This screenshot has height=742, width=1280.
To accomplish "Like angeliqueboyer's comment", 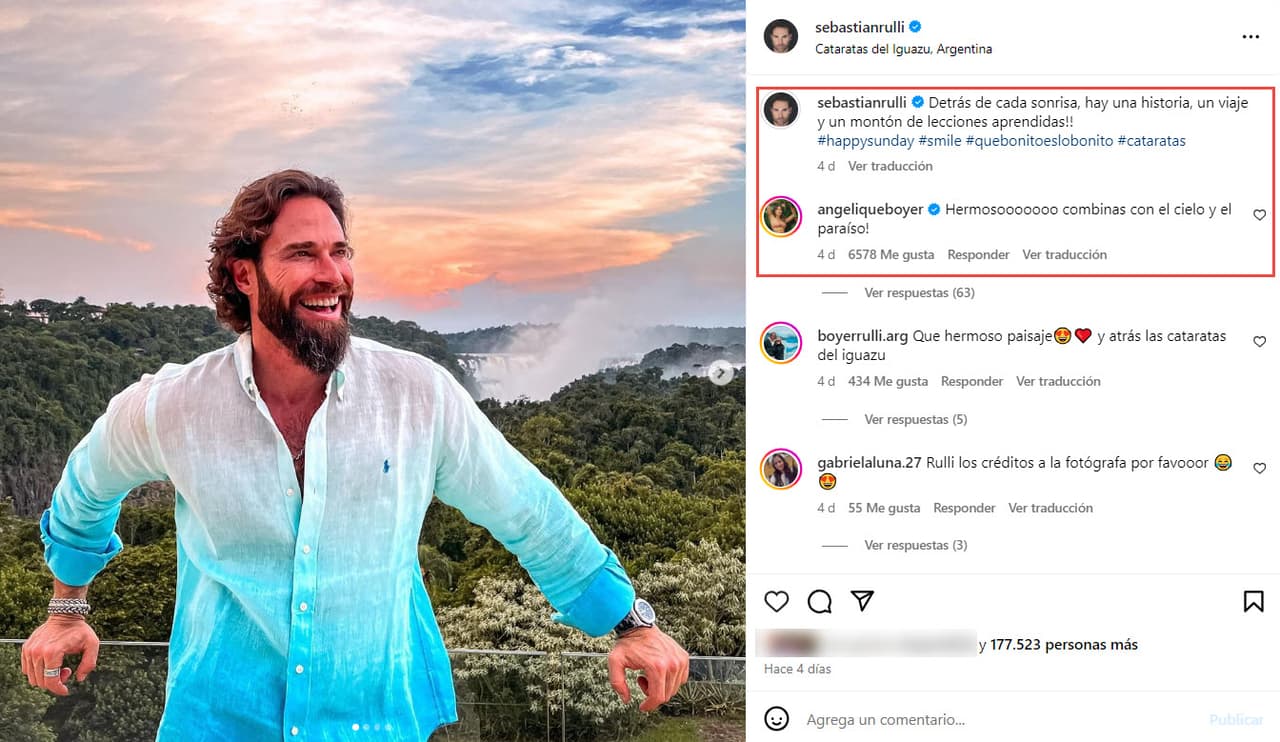I will (1259, 215).
